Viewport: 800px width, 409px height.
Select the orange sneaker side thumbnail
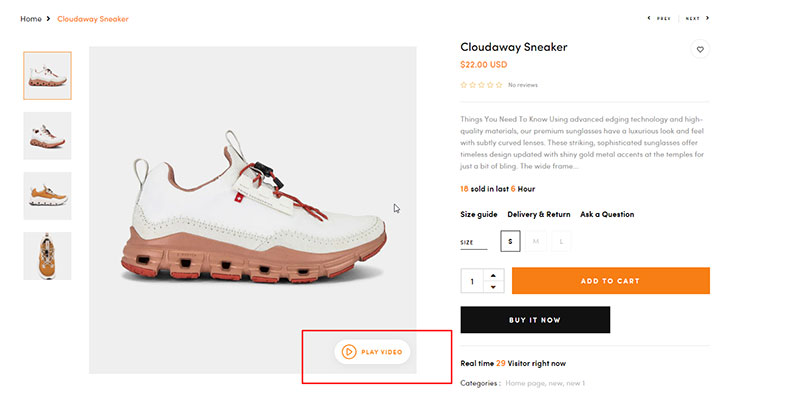pos(47,196)
